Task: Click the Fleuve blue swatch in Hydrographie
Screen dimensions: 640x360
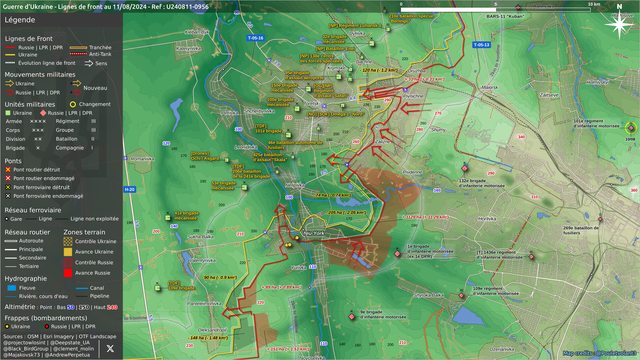Action: pyautogui.click(x=12, y=288)
